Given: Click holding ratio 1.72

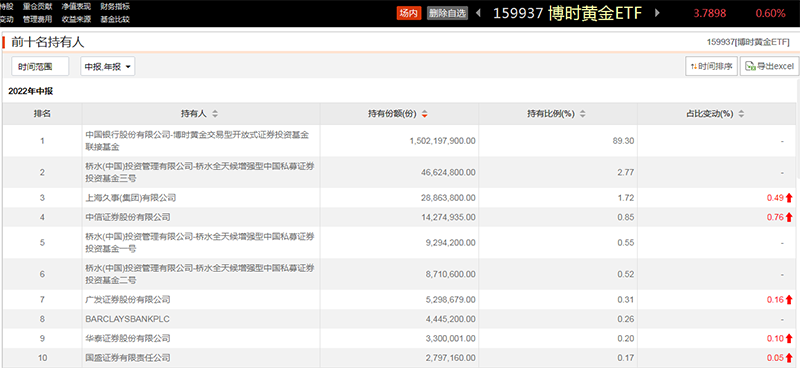Looking at the screenshot, I should (627, 198).
